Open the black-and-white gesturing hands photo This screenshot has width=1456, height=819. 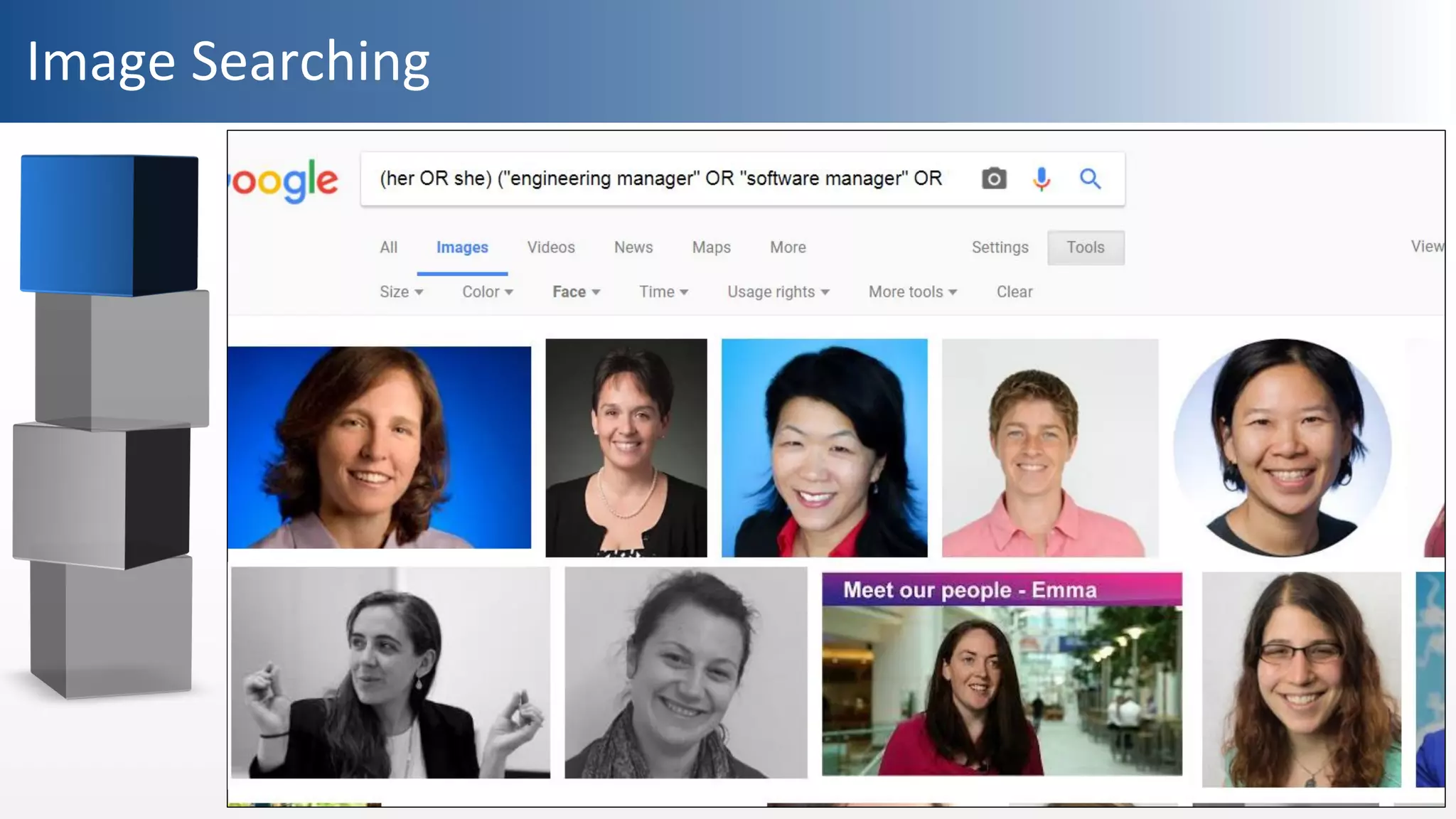click(390, 673)
